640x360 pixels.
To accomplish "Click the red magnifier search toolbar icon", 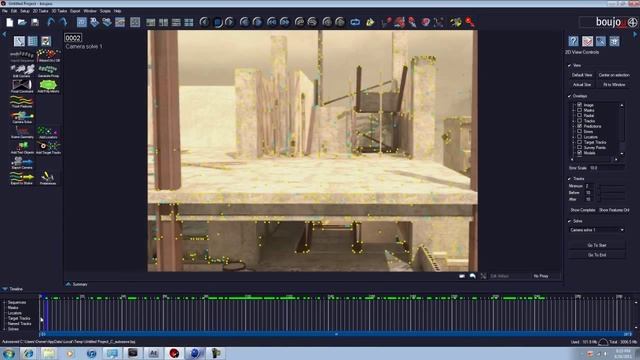I will 470,22.
